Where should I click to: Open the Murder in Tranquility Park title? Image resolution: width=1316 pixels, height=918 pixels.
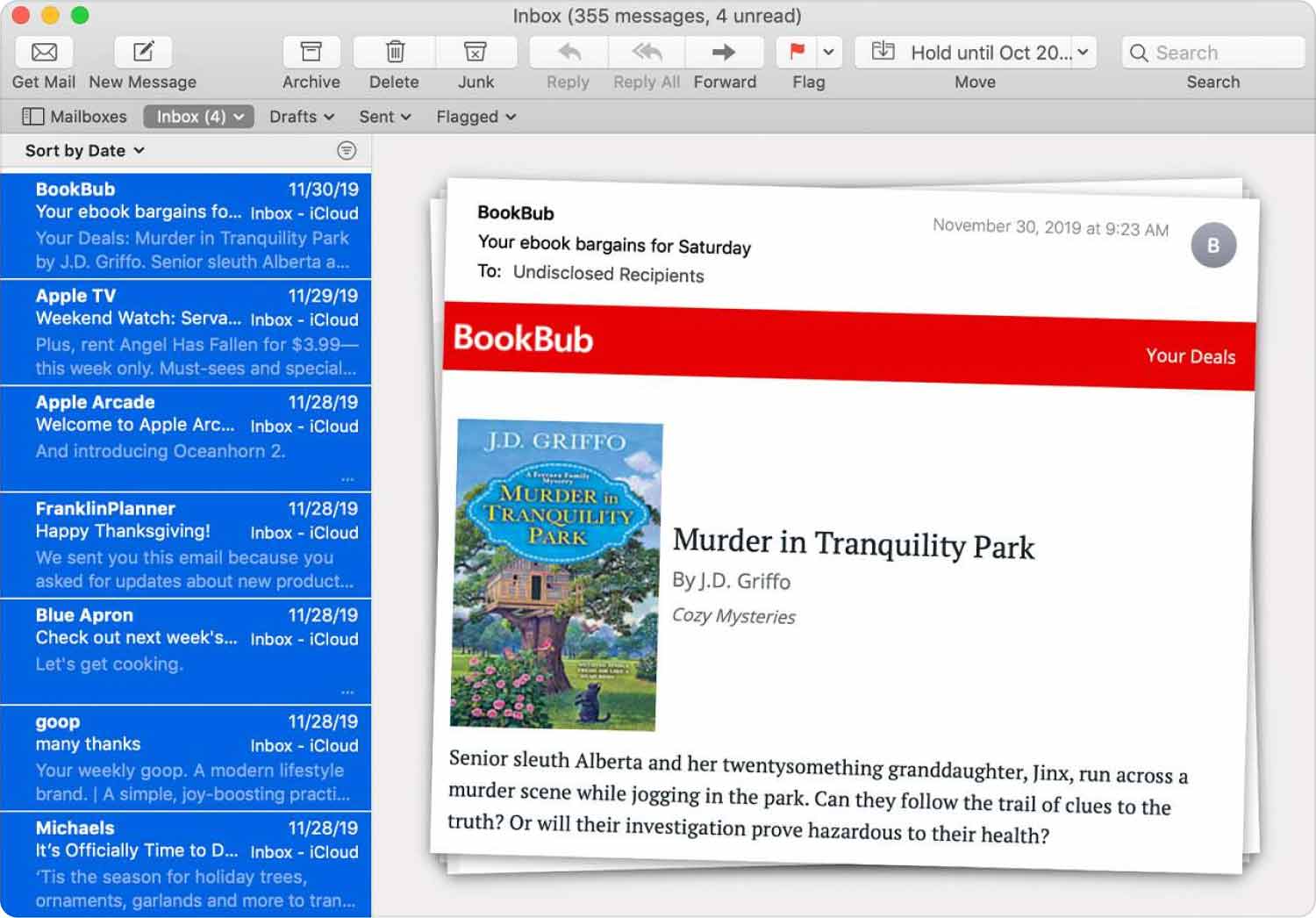[853, 544]
